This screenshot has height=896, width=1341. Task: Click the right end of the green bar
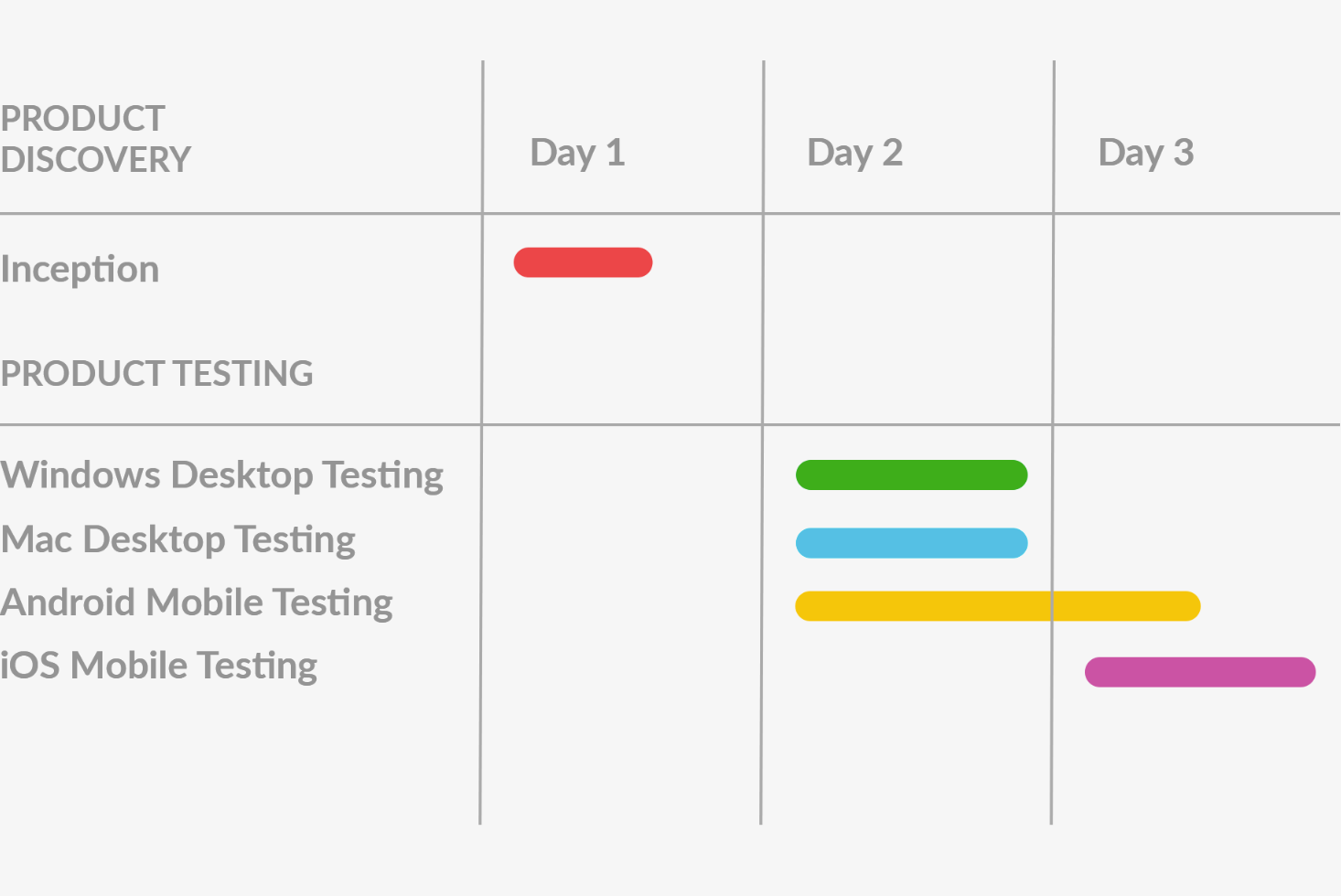1014,475
